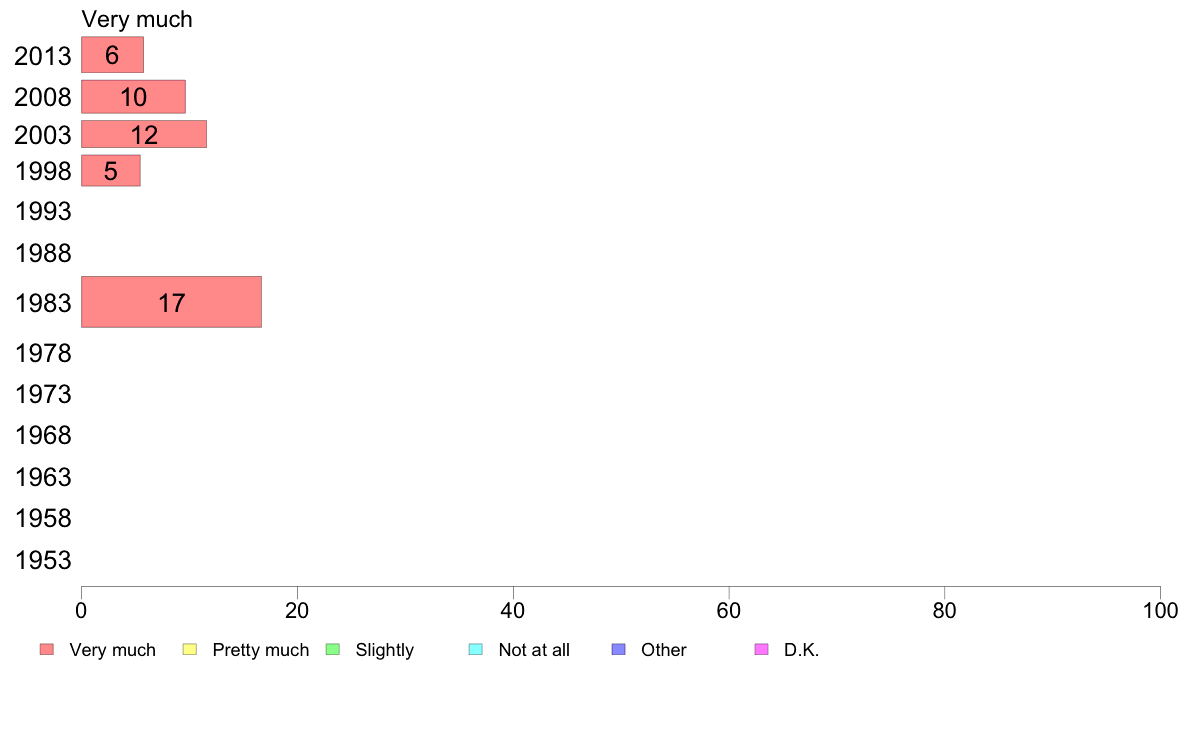This screenshot has width=1188, height=736.
Task: Click the yellow Pretty much legend swatch
Action: coord(189,650)
